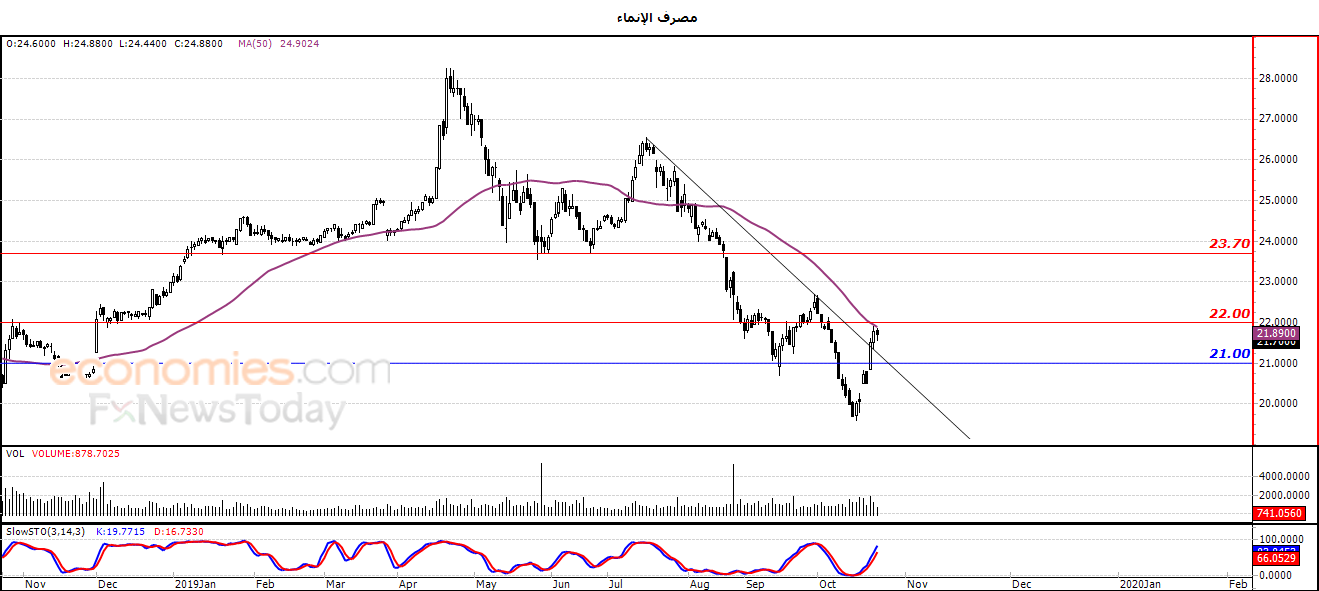Click the May date axis label
The width and height of the screenshot is (1319, 591).
(x=486, y=583)
